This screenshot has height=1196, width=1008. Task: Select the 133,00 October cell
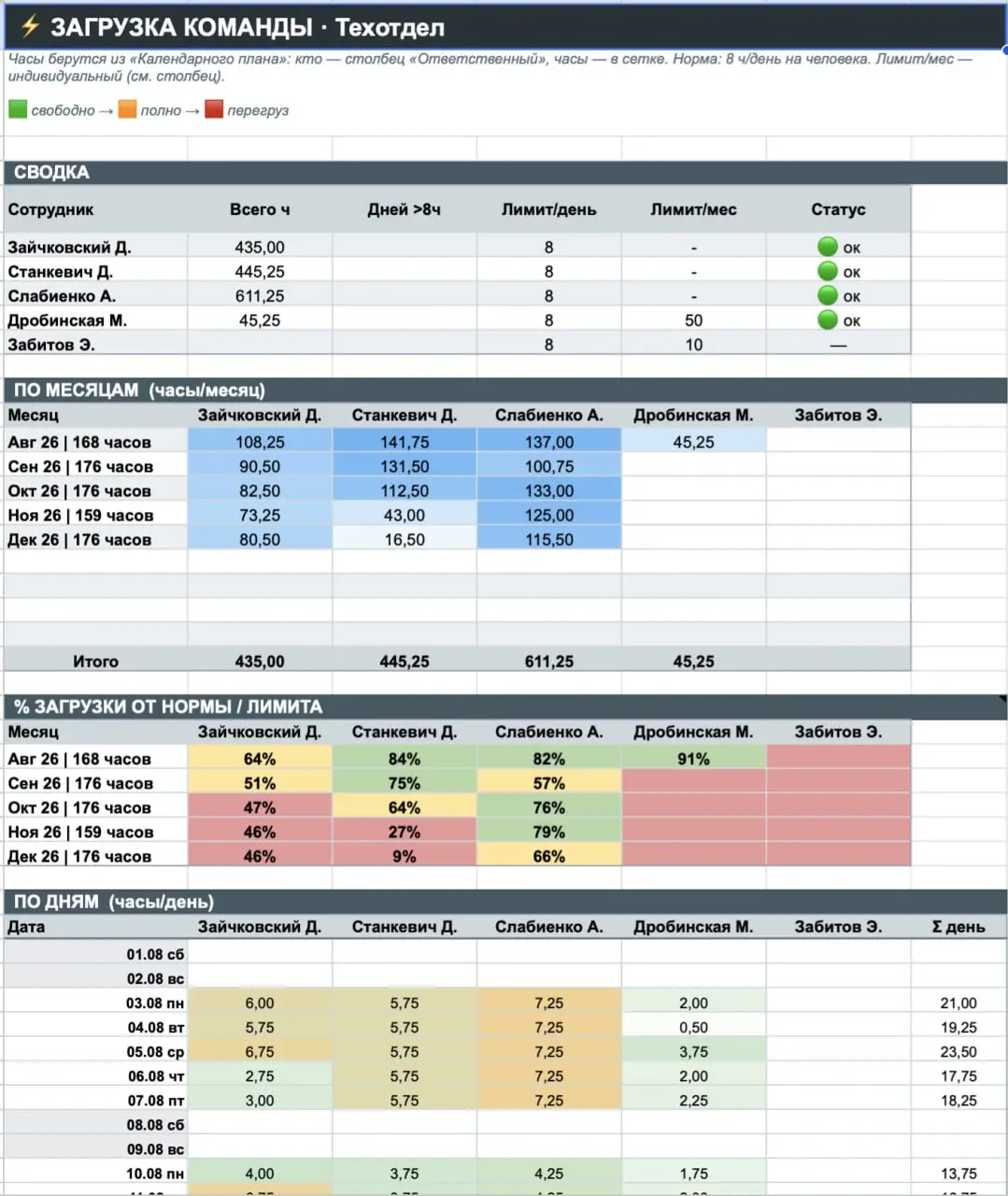(549, 490)
